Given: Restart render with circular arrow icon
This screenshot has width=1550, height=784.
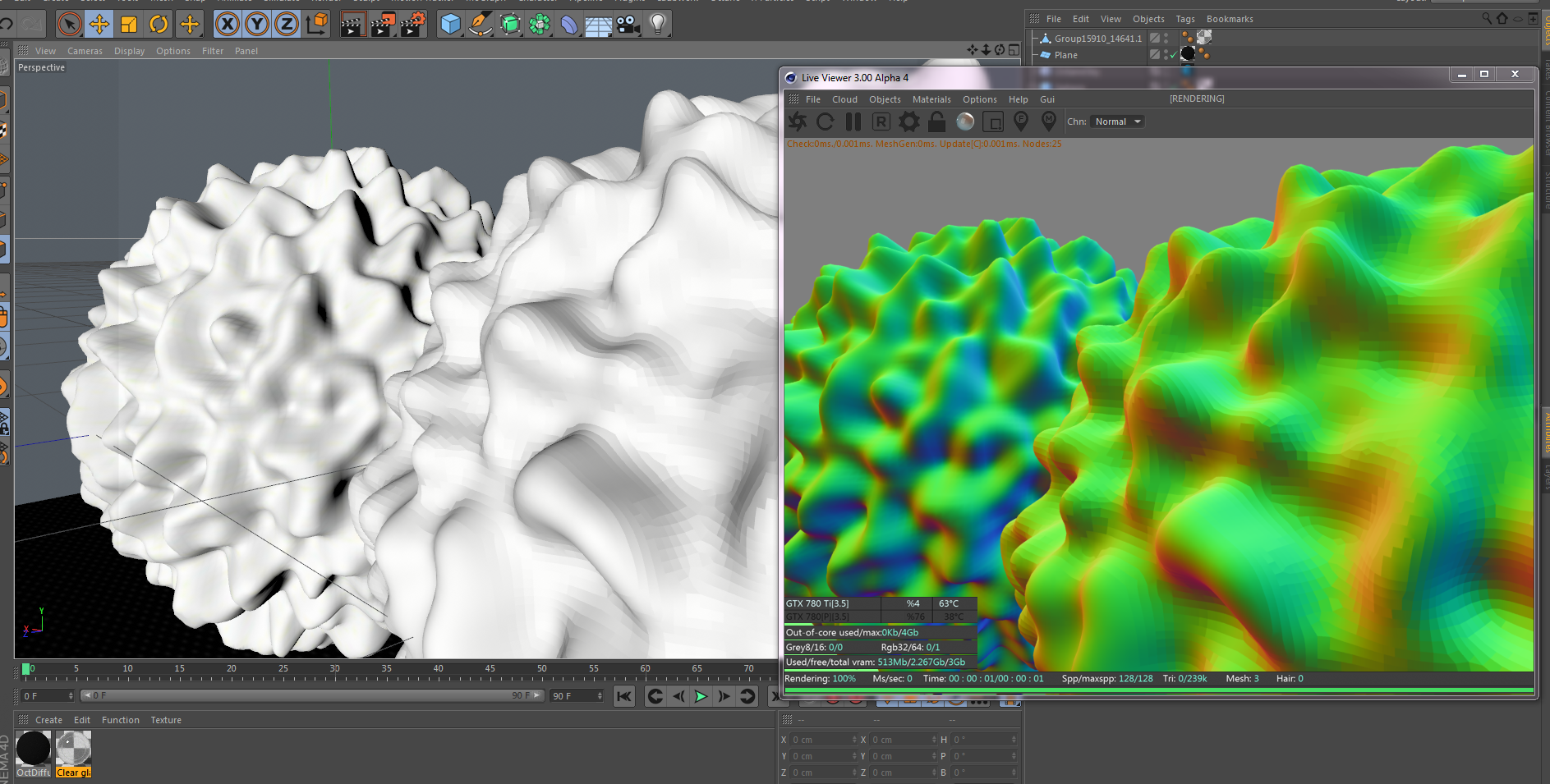Looking at the screenshot, I should (826, 121).
